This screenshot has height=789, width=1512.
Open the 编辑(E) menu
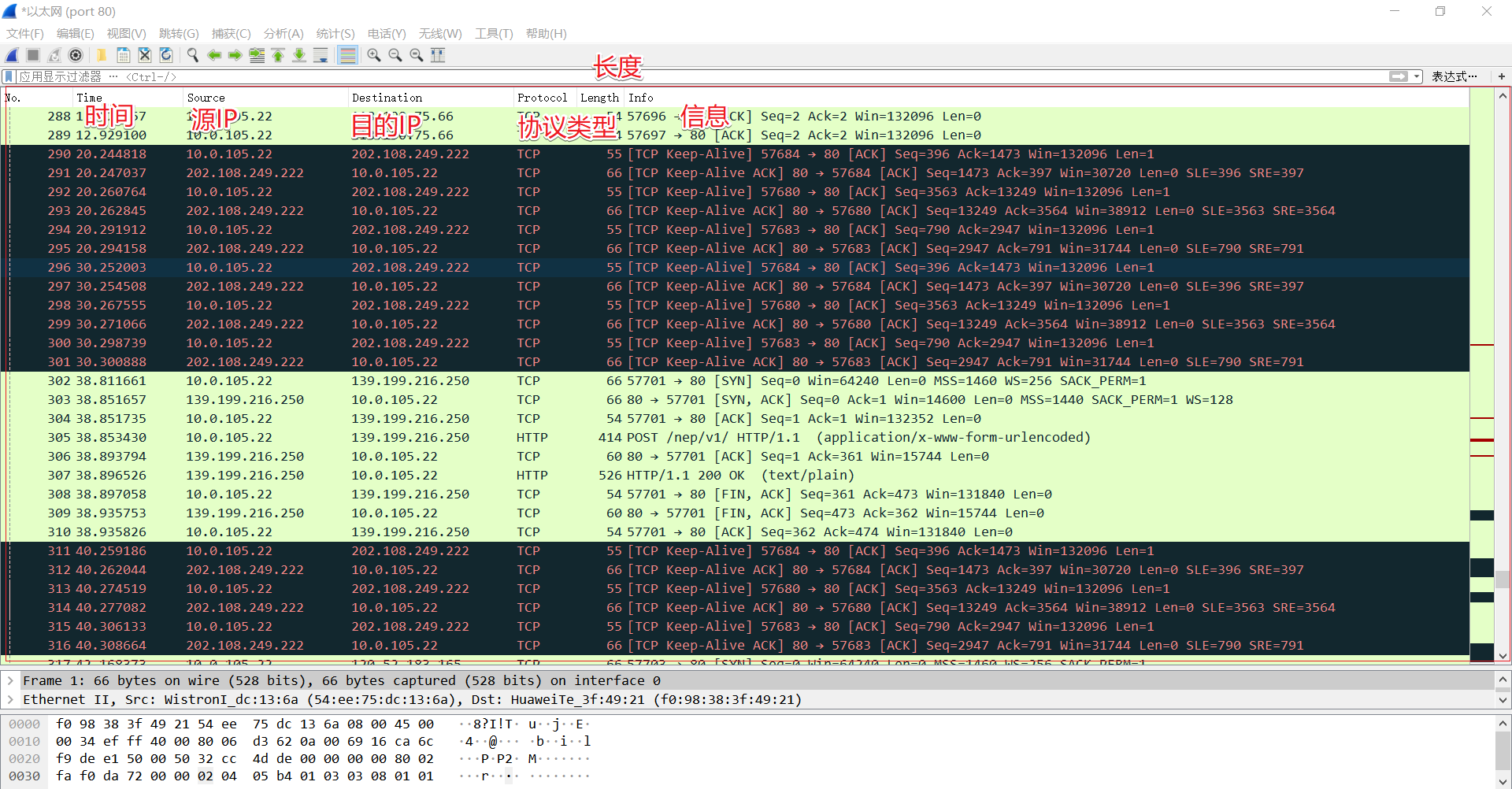76,33
